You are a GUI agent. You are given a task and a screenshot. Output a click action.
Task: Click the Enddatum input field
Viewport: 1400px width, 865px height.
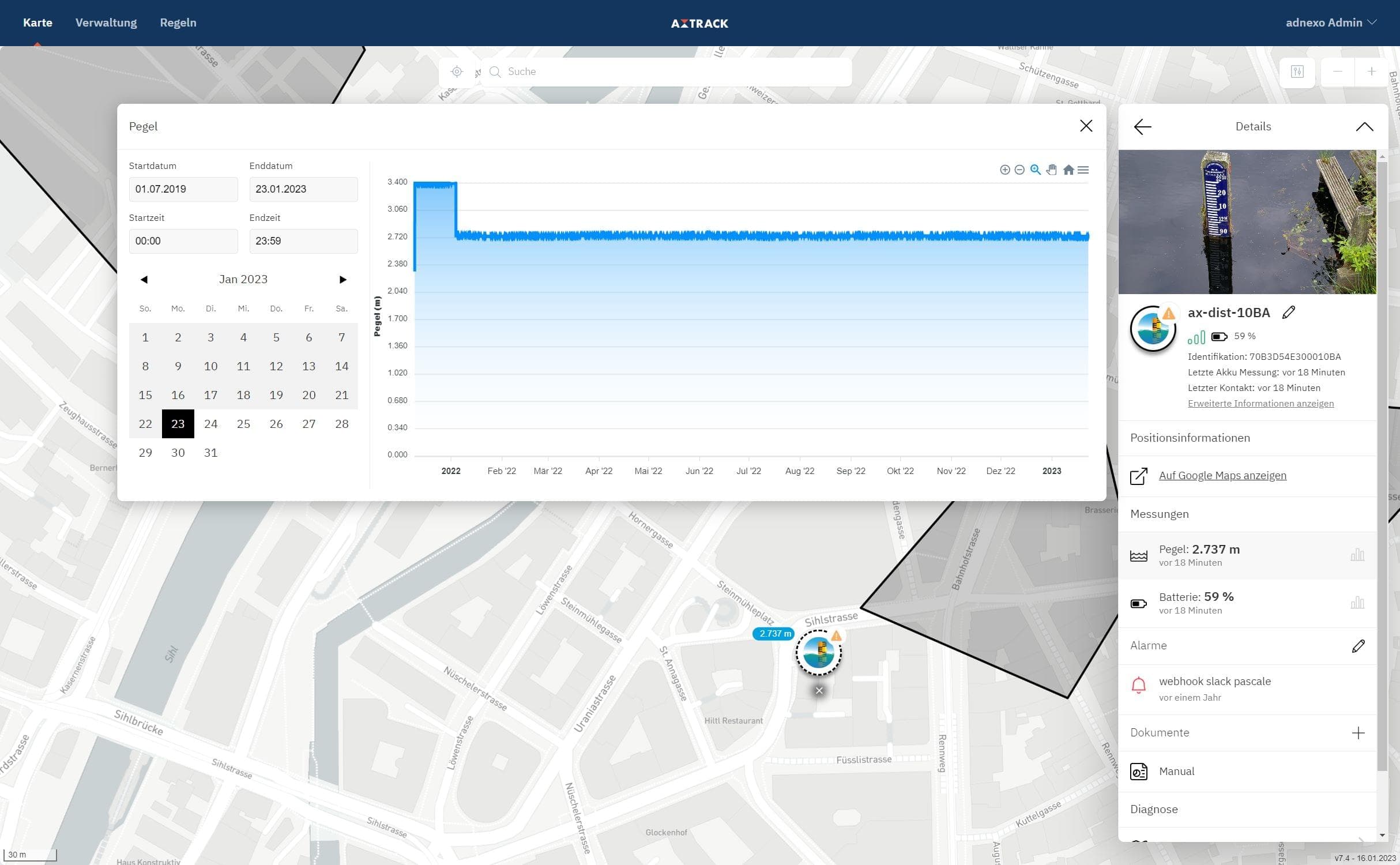303,189
